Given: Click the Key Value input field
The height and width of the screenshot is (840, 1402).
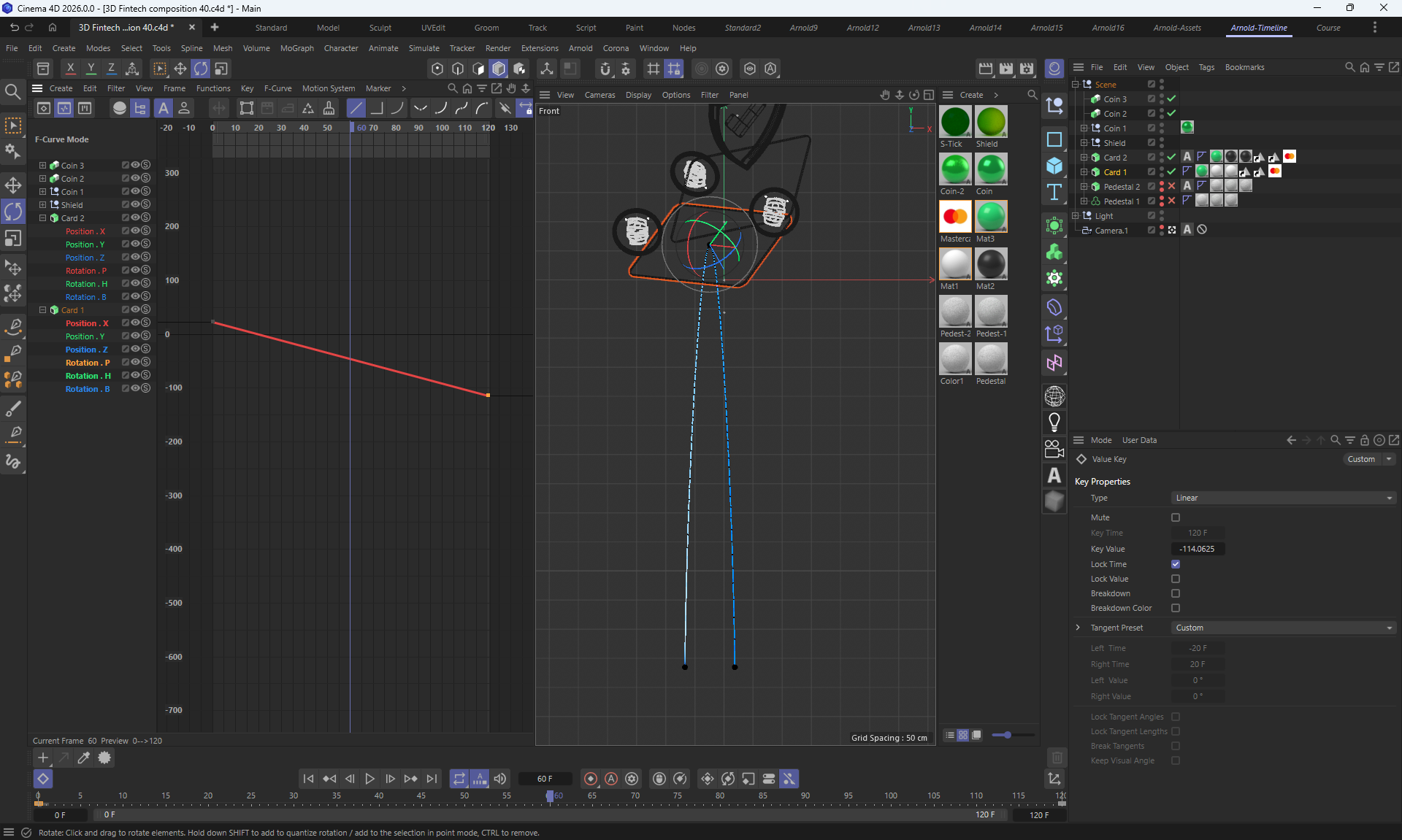Looking at the screenshot, I should [1198, 549].
